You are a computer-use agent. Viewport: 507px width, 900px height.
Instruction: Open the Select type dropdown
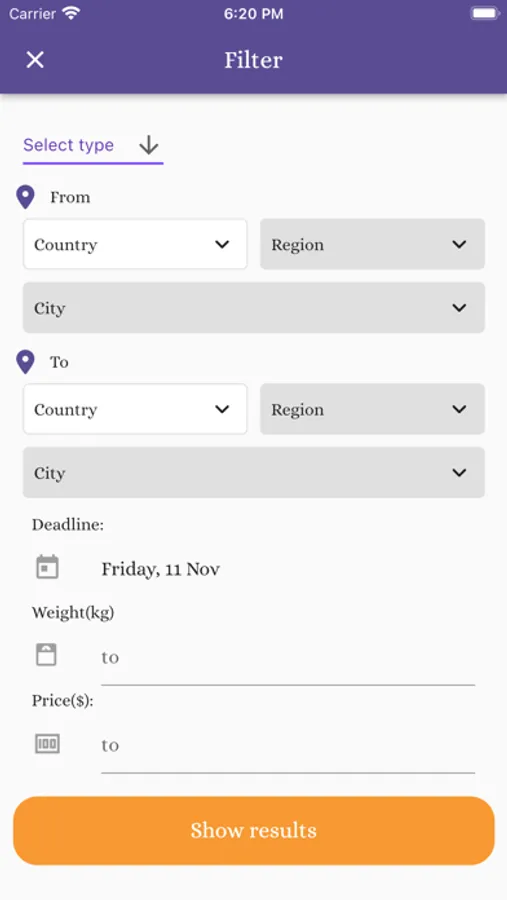pos(93,147)
